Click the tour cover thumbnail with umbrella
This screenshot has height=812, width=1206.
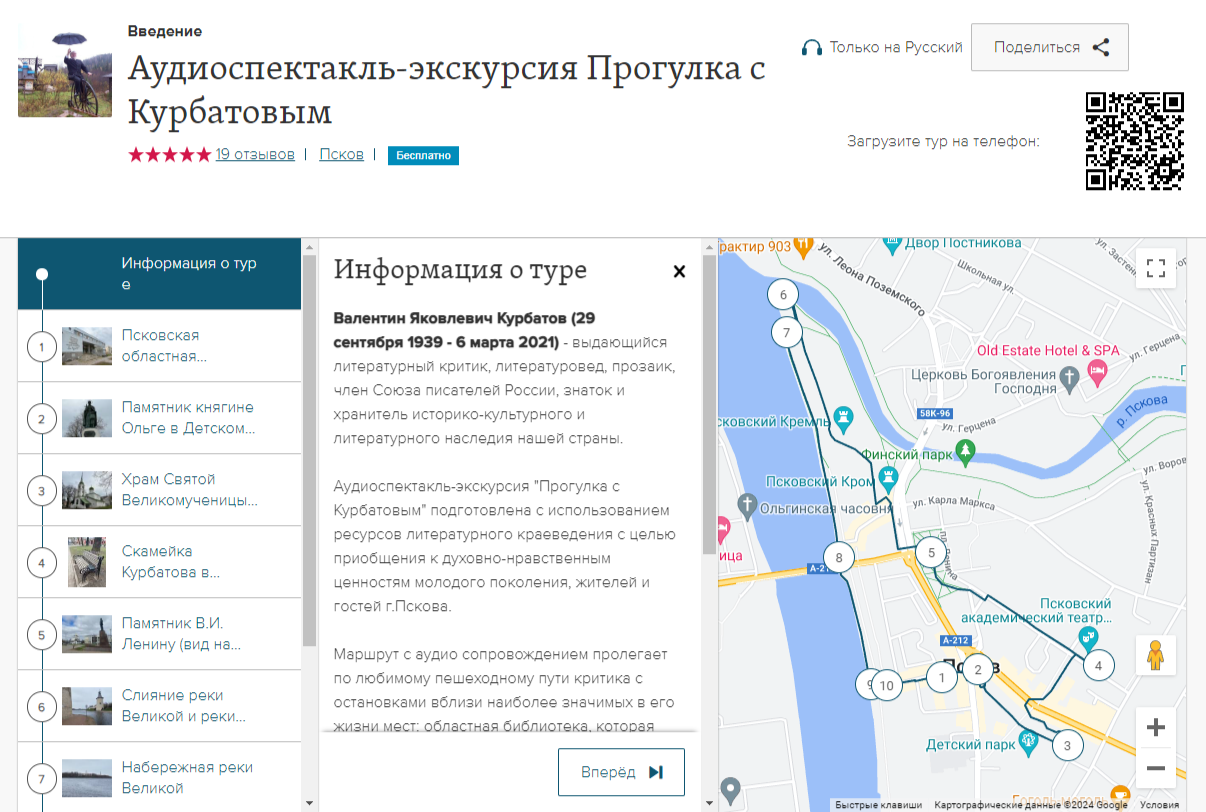pos(65,70)
